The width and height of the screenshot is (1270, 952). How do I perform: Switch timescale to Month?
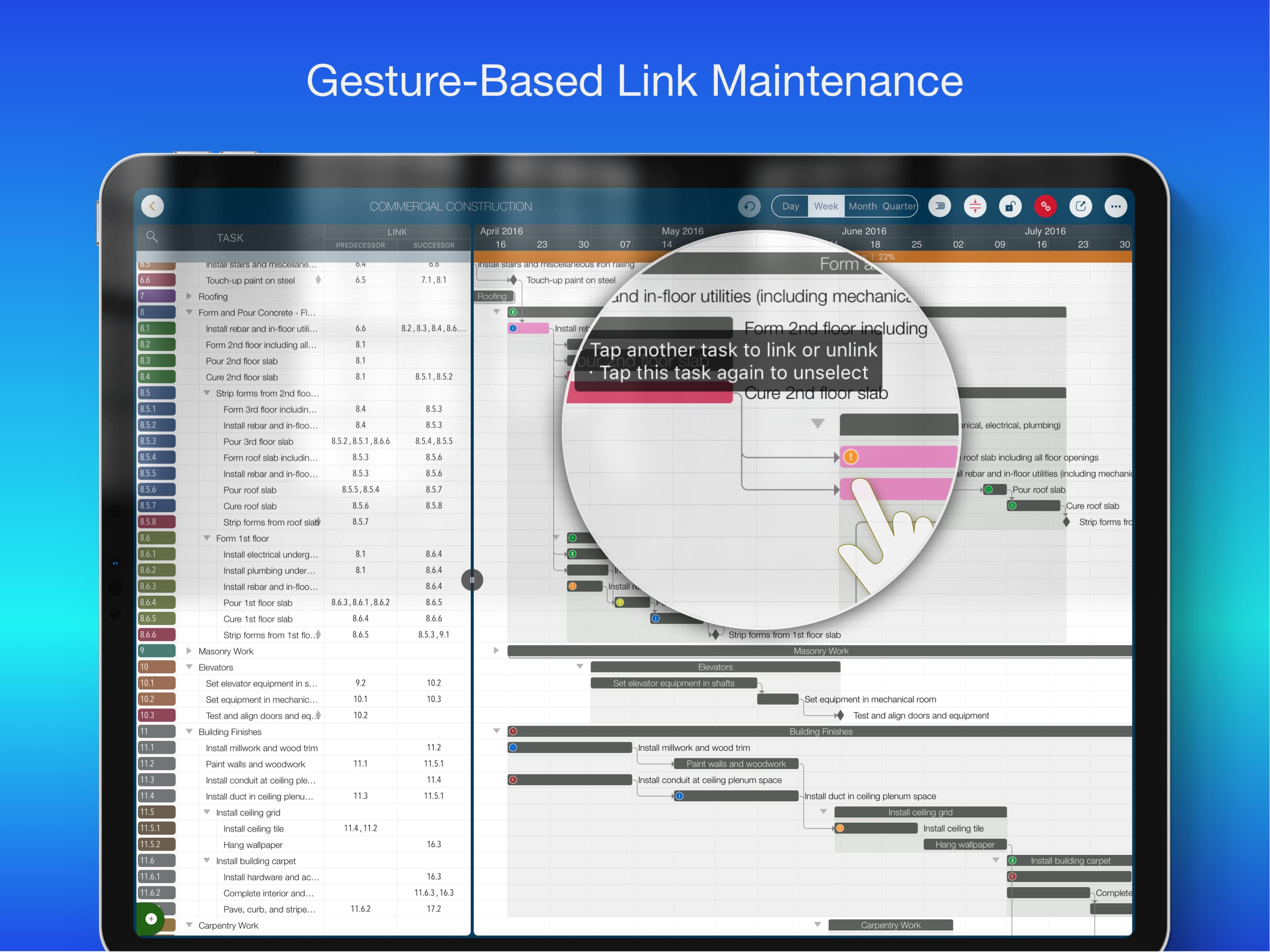click(862, 206)
